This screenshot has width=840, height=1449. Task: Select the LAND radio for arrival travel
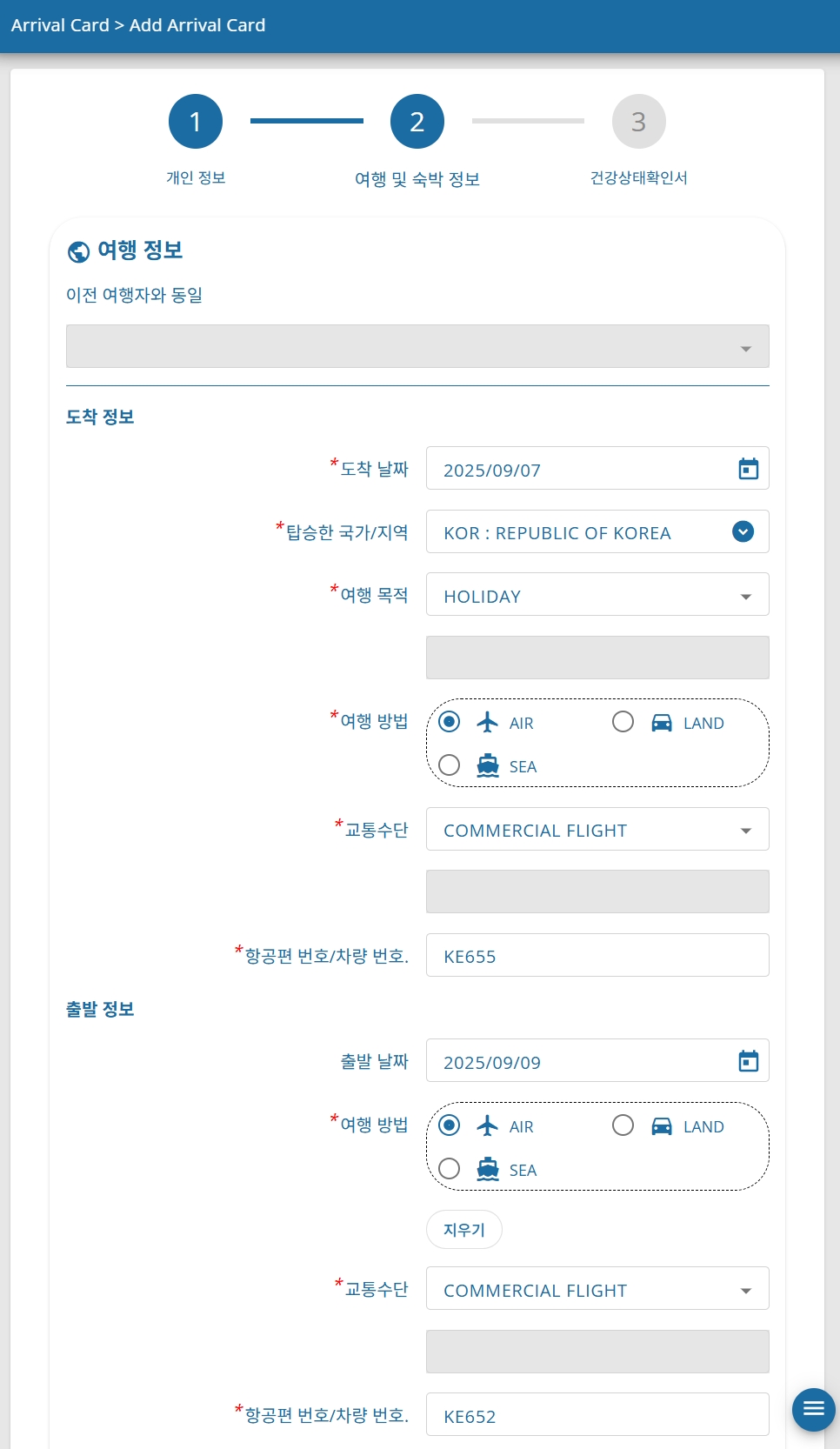tap(623, 722)
